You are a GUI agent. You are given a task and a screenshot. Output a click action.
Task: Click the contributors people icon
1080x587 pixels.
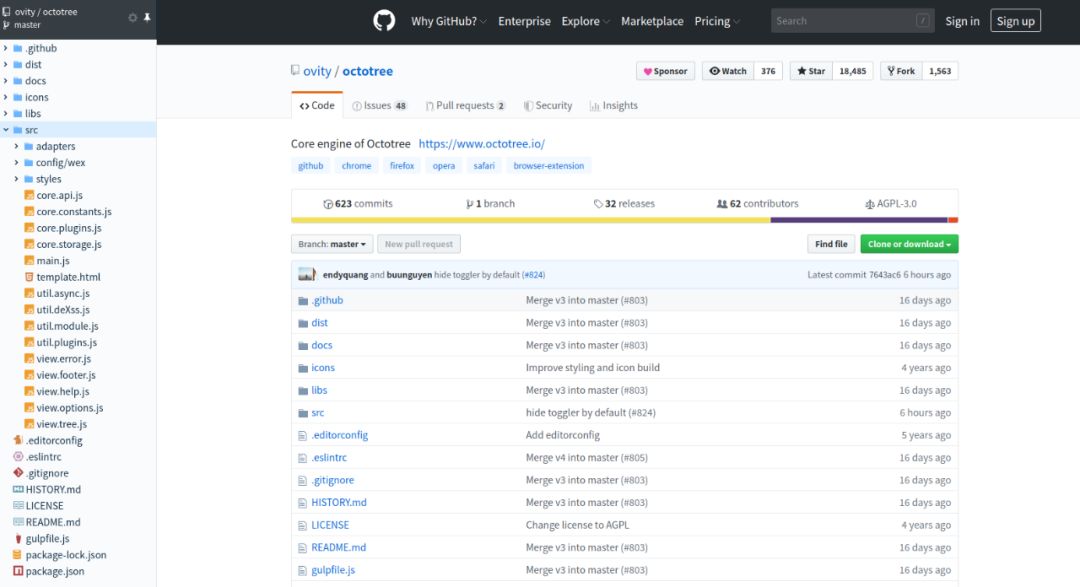click(722, 204)
